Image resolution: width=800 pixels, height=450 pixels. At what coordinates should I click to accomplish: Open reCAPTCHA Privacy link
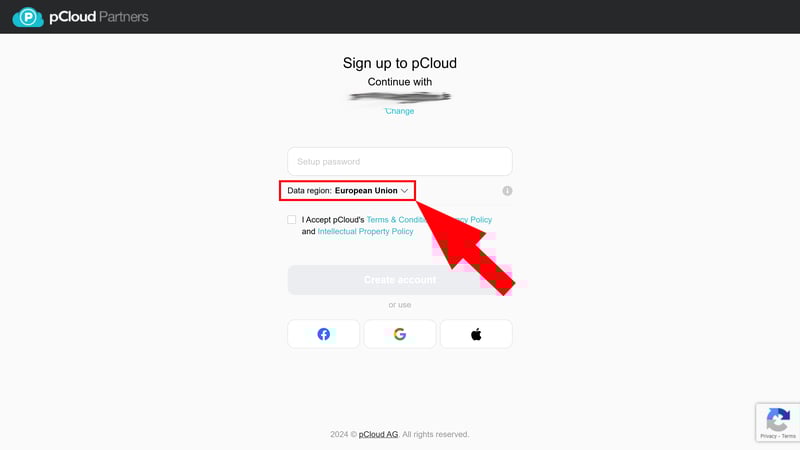pyautogui.click(x=768, y=436)
